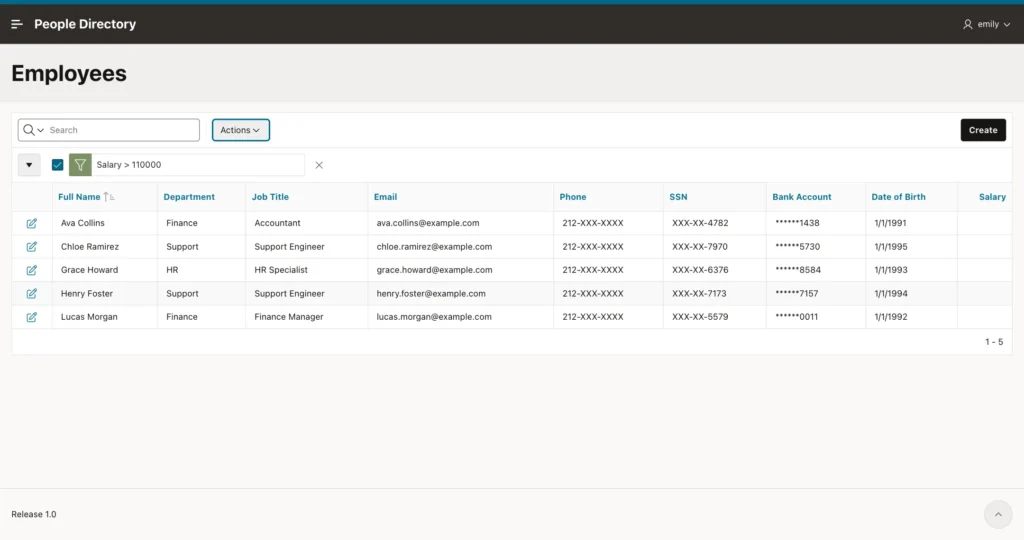Viewport: 1024px width, 540px height.
Task: Click bank account ******8584
Action: click(798, 270)
